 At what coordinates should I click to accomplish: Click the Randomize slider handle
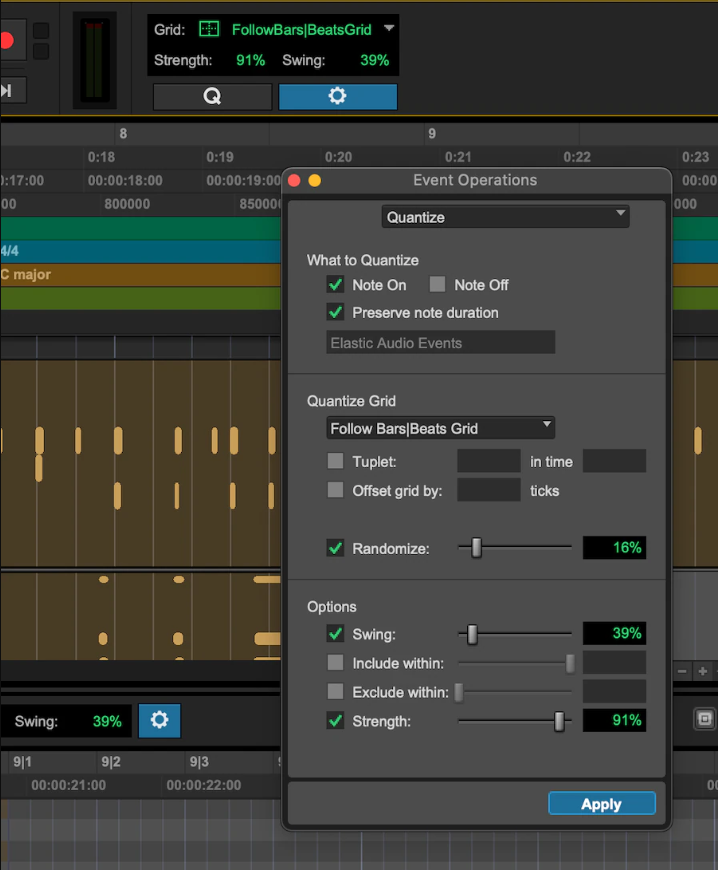point(477,548)
